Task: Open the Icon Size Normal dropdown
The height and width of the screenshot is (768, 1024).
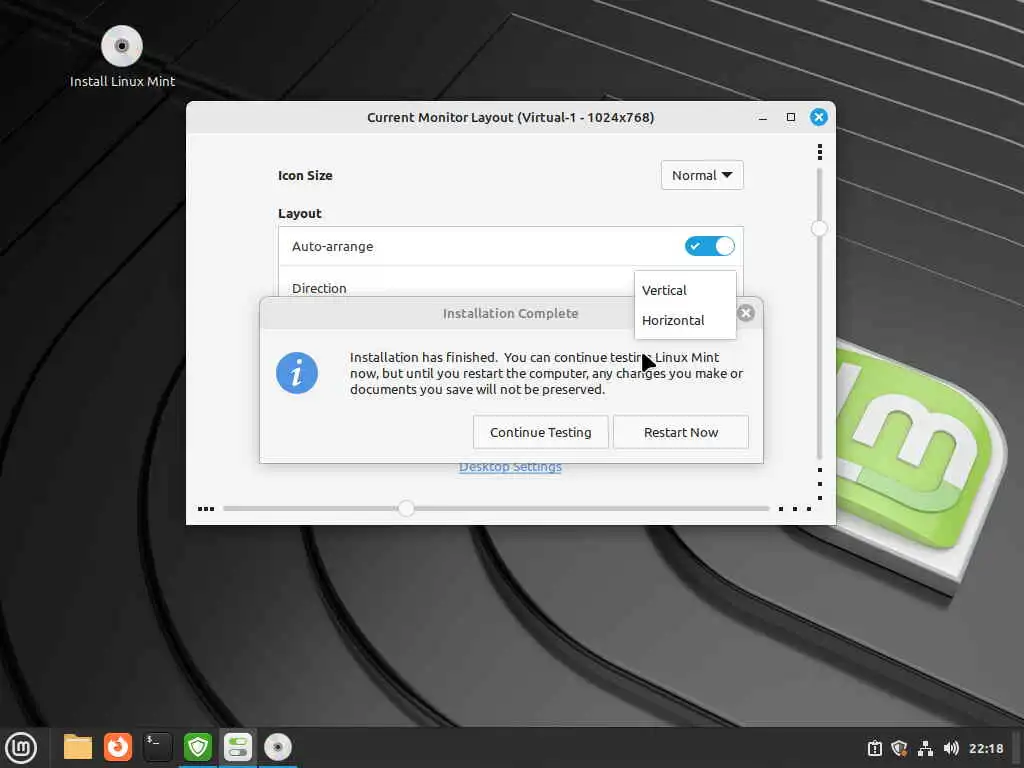Action: (x=702, y=175)
